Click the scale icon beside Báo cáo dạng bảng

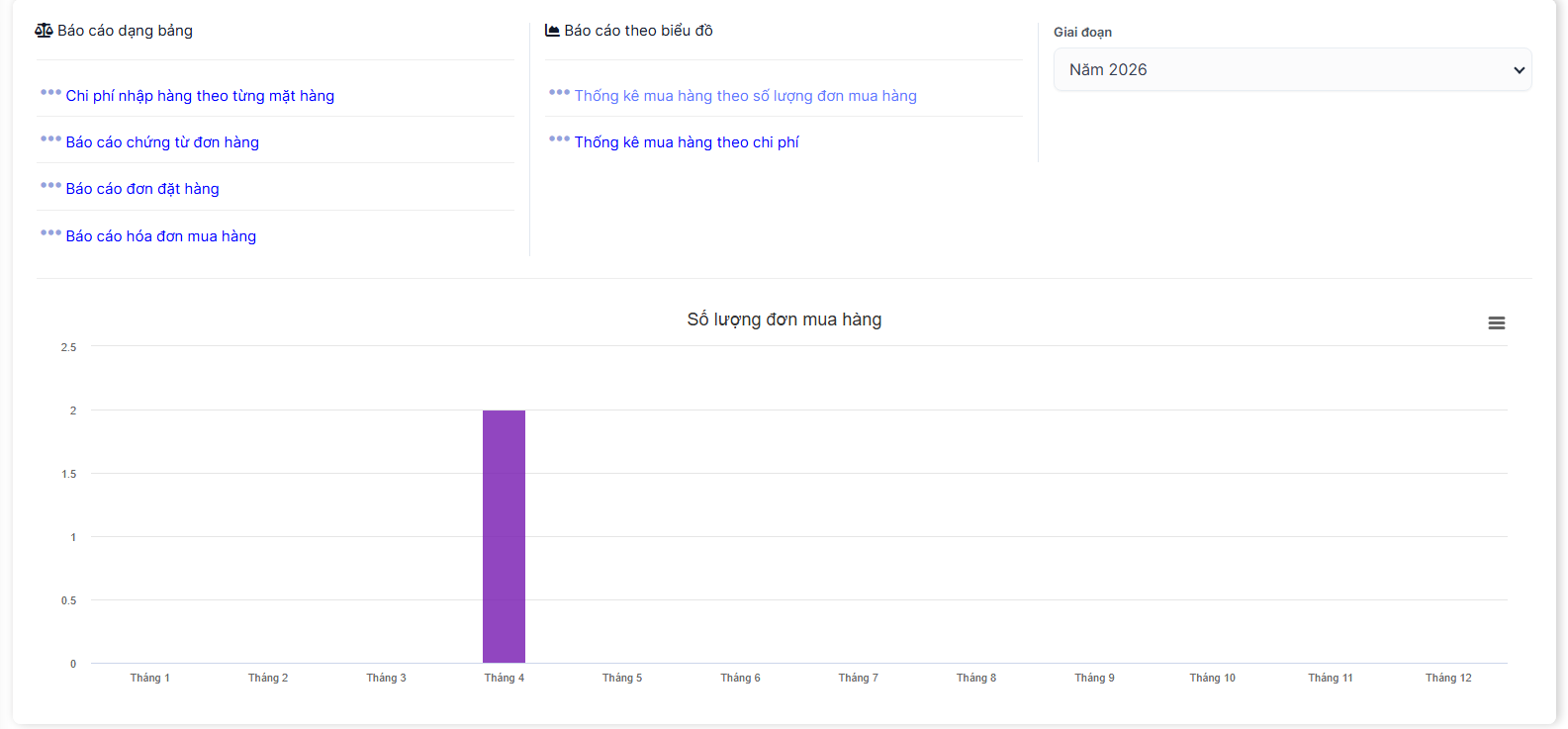click(x=44, y=31)
